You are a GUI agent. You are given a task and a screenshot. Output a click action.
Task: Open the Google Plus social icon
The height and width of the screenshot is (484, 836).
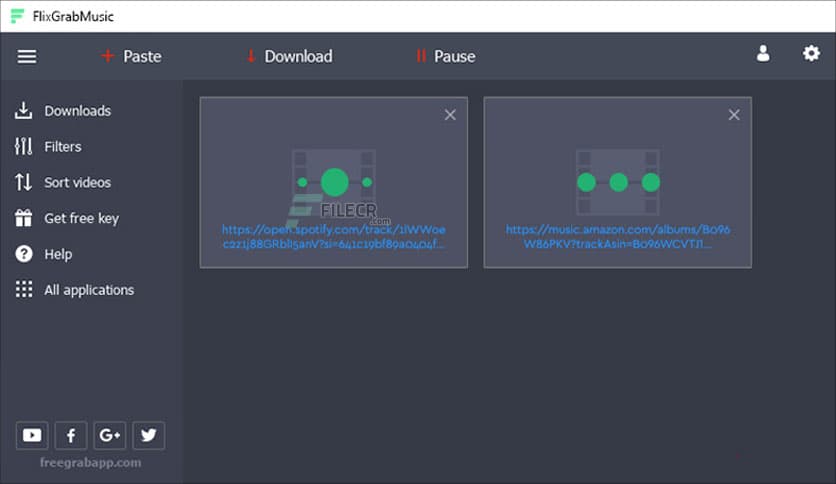[x=110, y=435]
